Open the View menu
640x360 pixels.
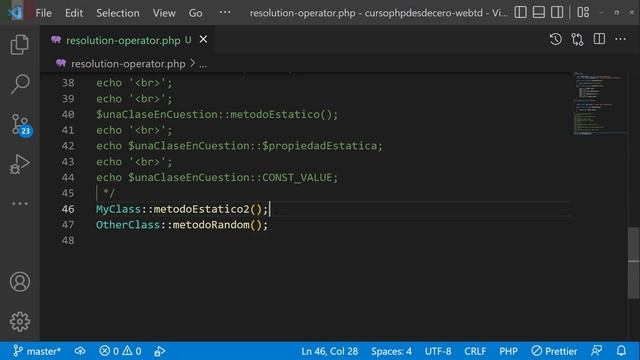tap(164, 13)
